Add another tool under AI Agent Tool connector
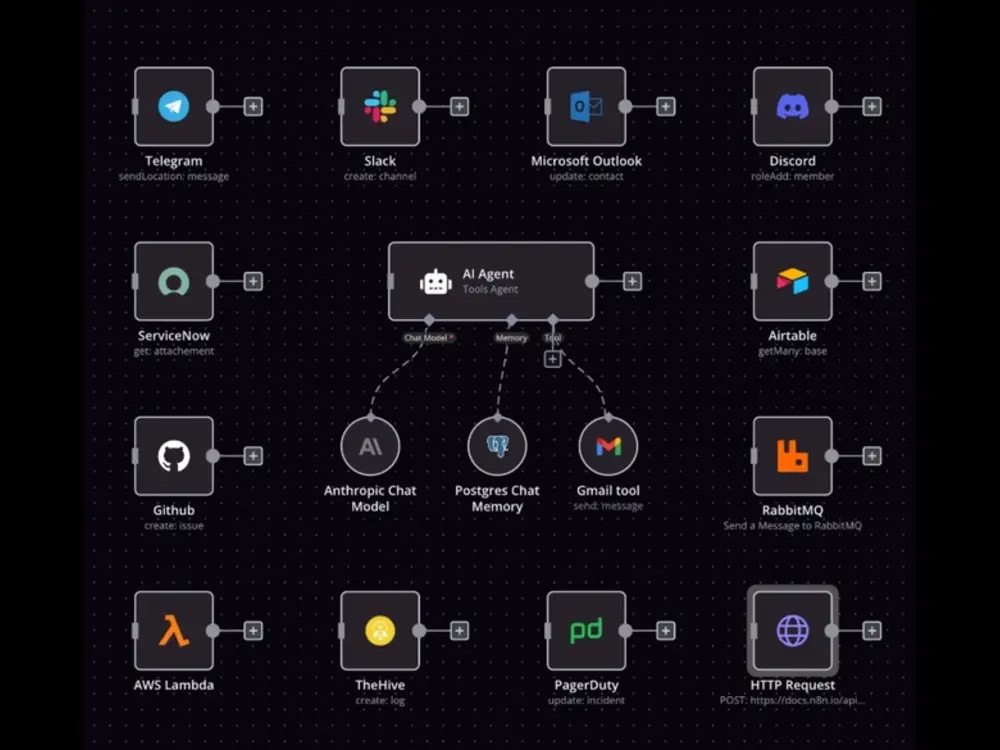 point(553,359)
